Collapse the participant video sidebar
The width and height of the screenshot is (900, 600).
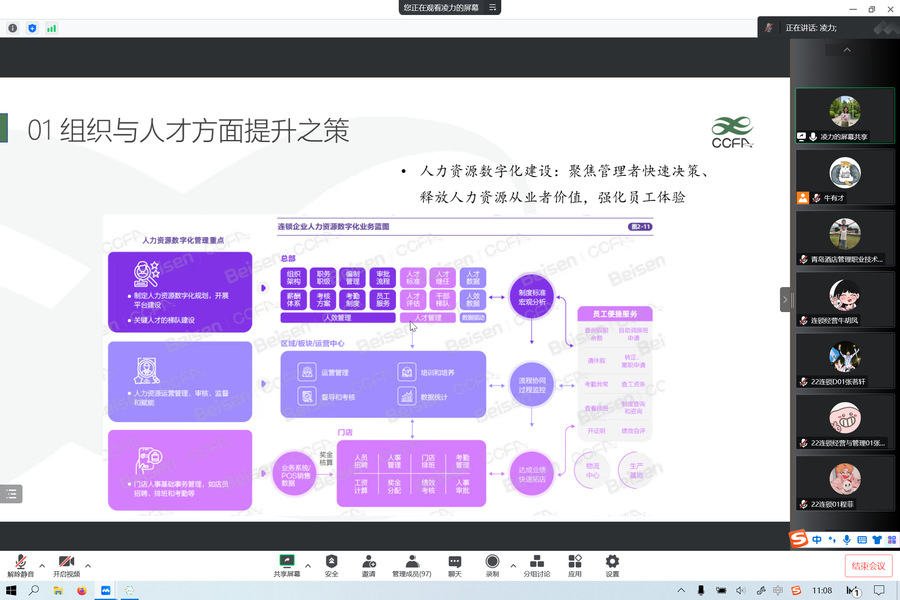pyautogui.click(x=785, y=299)
